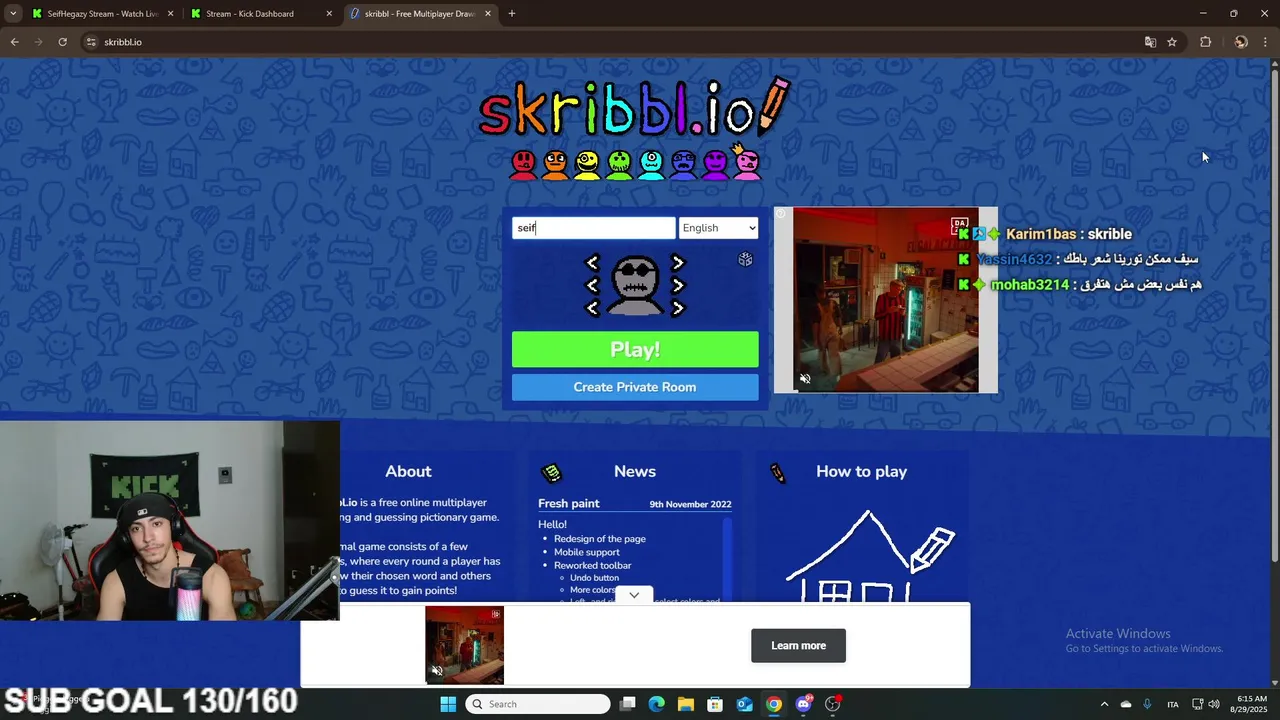
Task: Click the 9th November 2022 date text
Action: pyautogui.click(x=690, y=504)
